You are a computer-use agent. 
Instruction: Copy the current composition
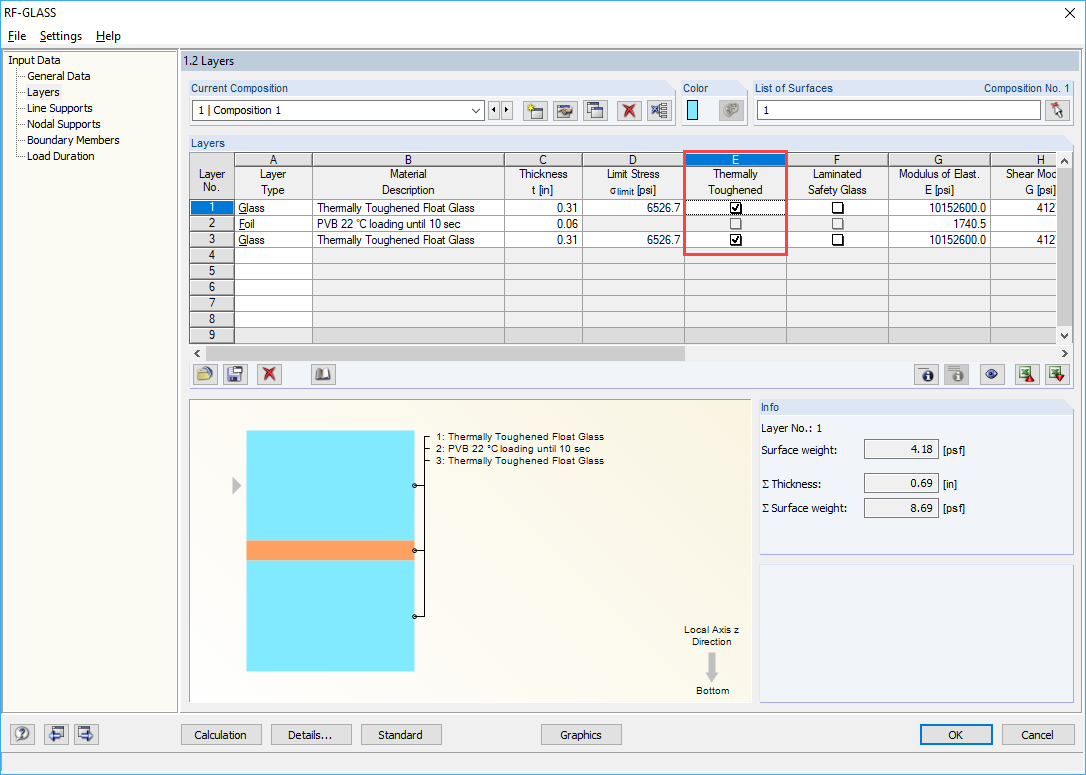[x=595, y=110]
